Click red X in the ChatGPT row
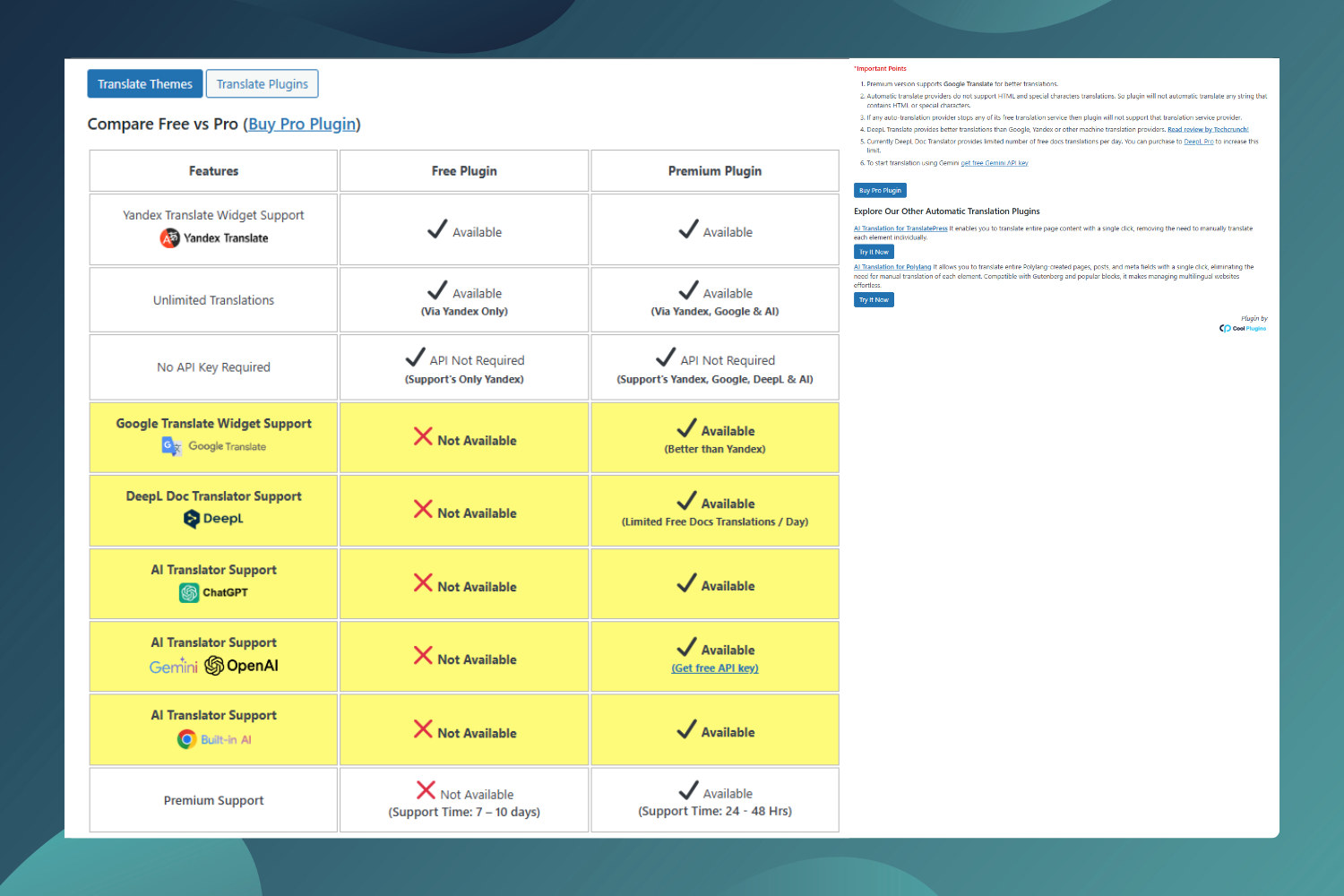Screen dimensions: 1344x896 (x=423, y=582)
